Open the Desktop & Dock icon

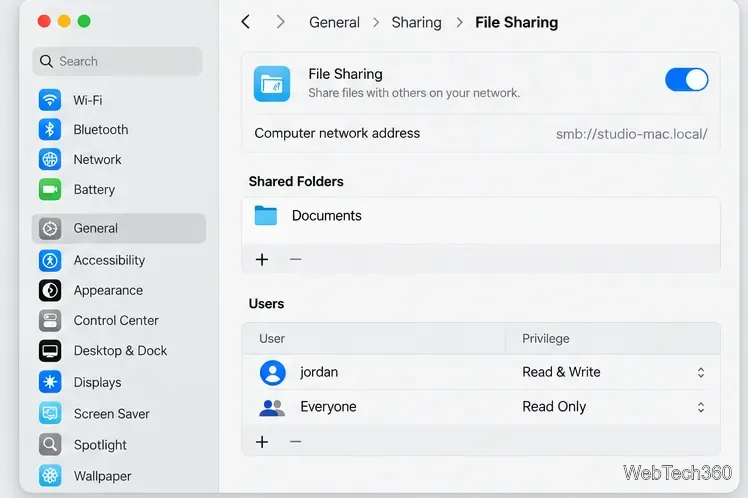50,351
